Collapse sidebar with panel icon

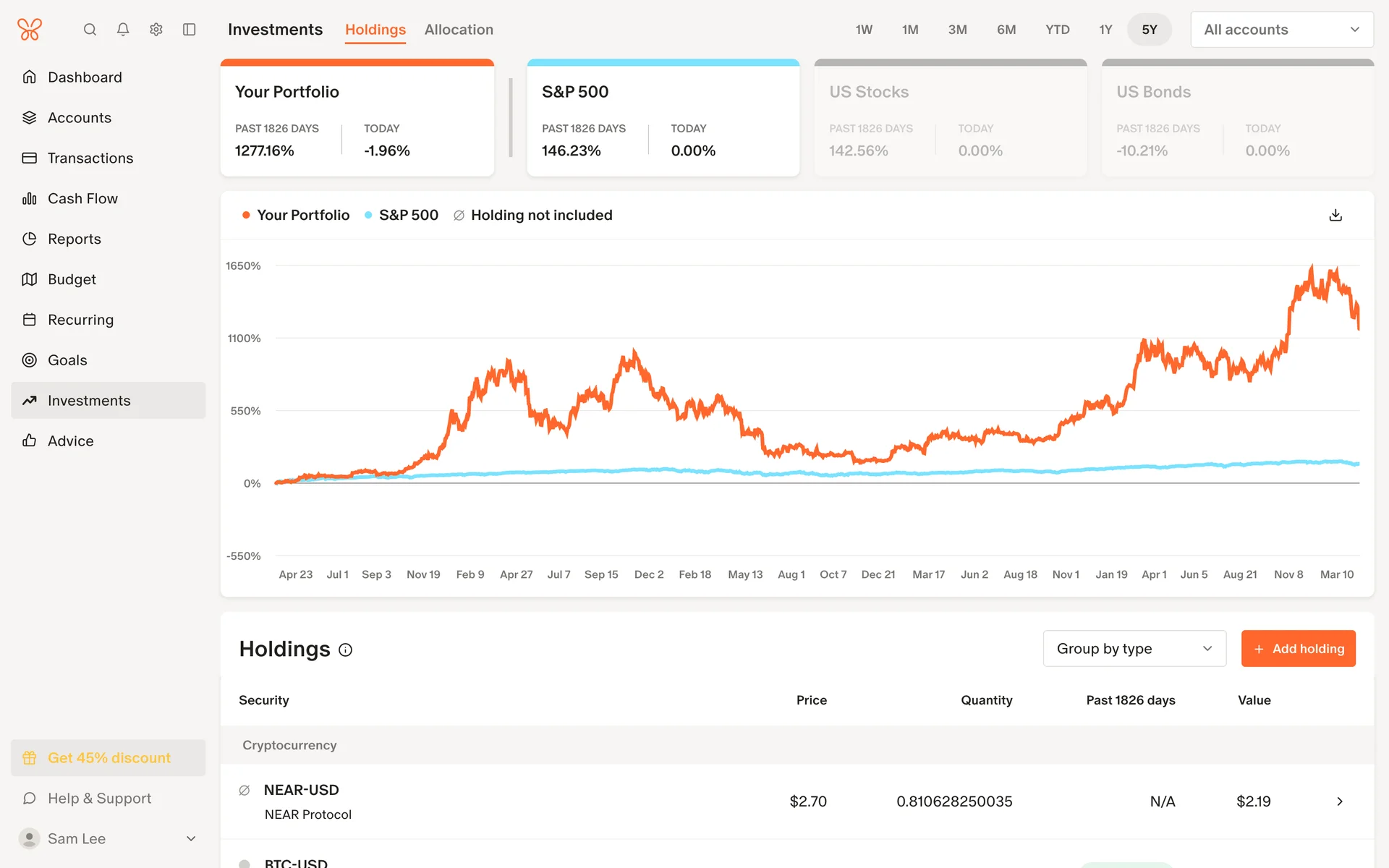[190, 30]
